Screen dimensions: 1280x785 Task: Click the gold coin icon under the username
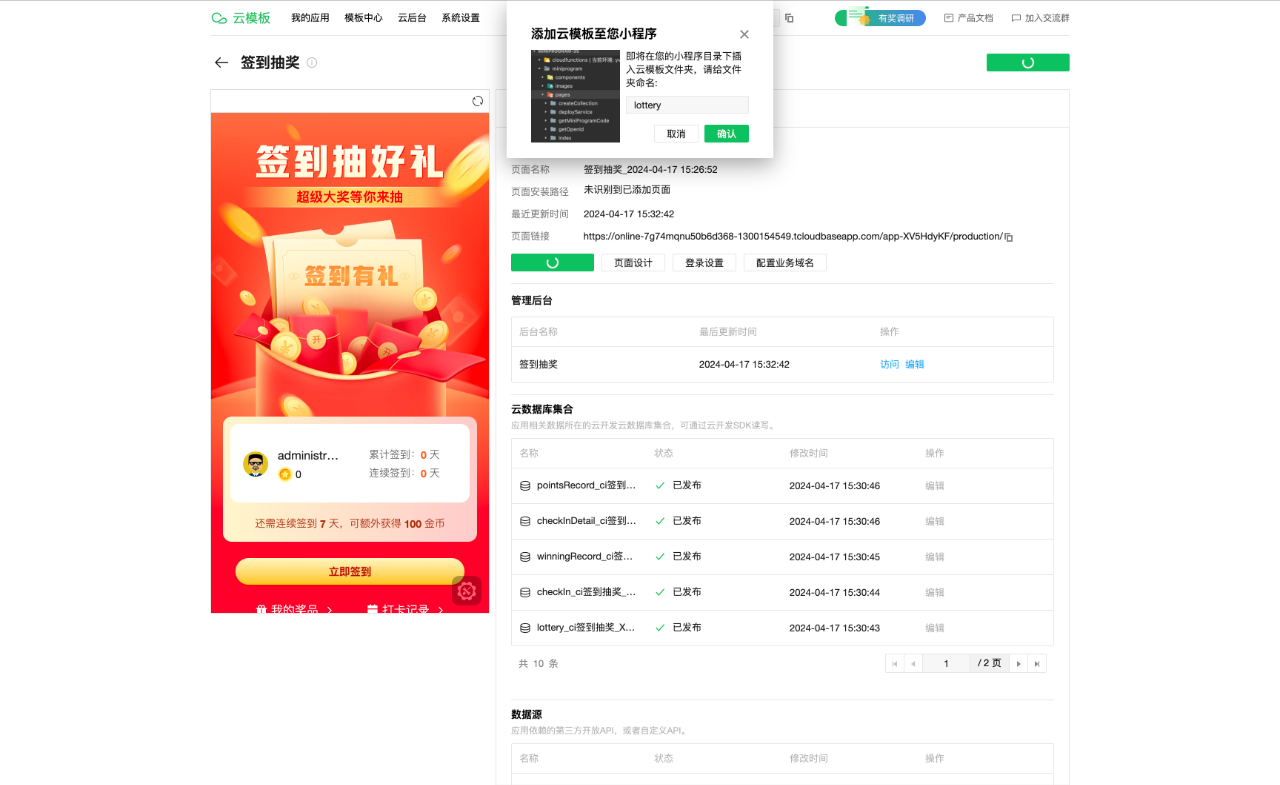click(x=285, y=474)
